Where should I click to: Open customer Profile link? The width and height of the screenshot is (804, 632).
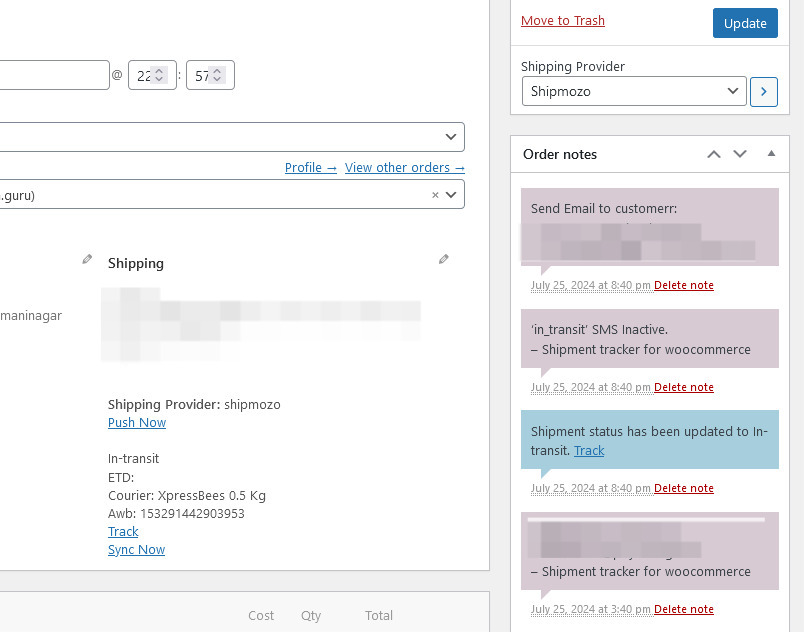311,168
